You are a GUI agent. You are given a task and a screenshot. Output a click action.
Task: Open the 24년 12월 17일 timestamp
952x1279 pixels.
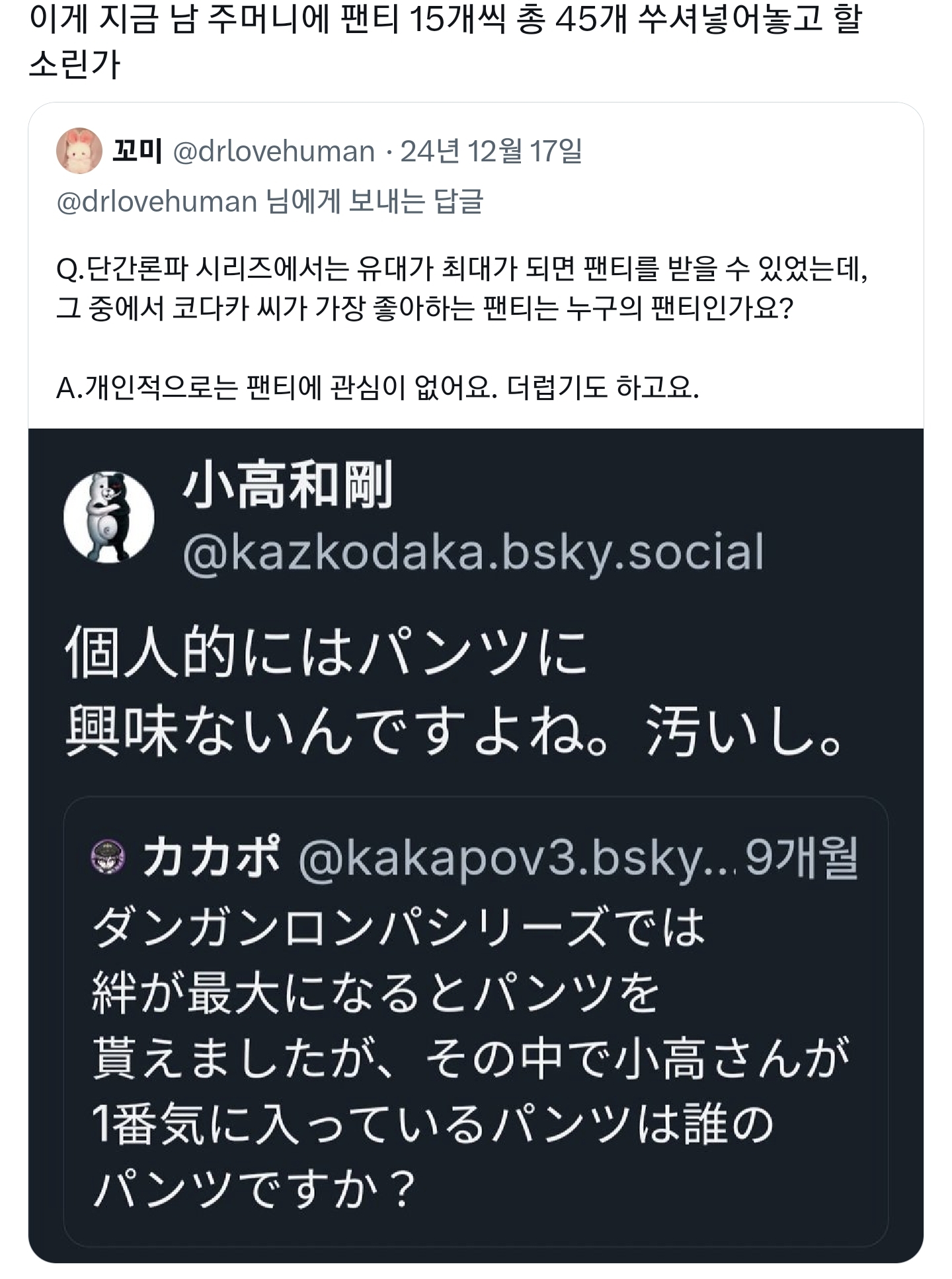click(491, 151)
